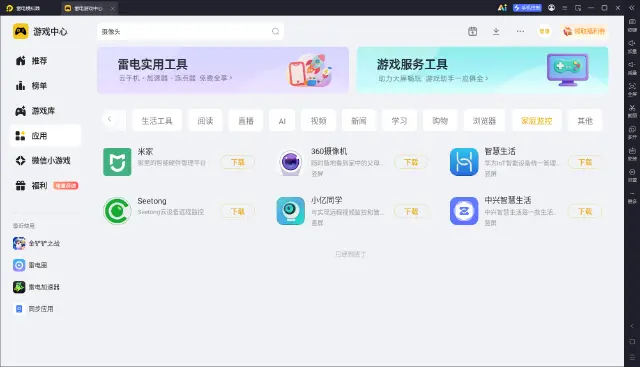Download the 智慧生活 app

tap(585, 162)
